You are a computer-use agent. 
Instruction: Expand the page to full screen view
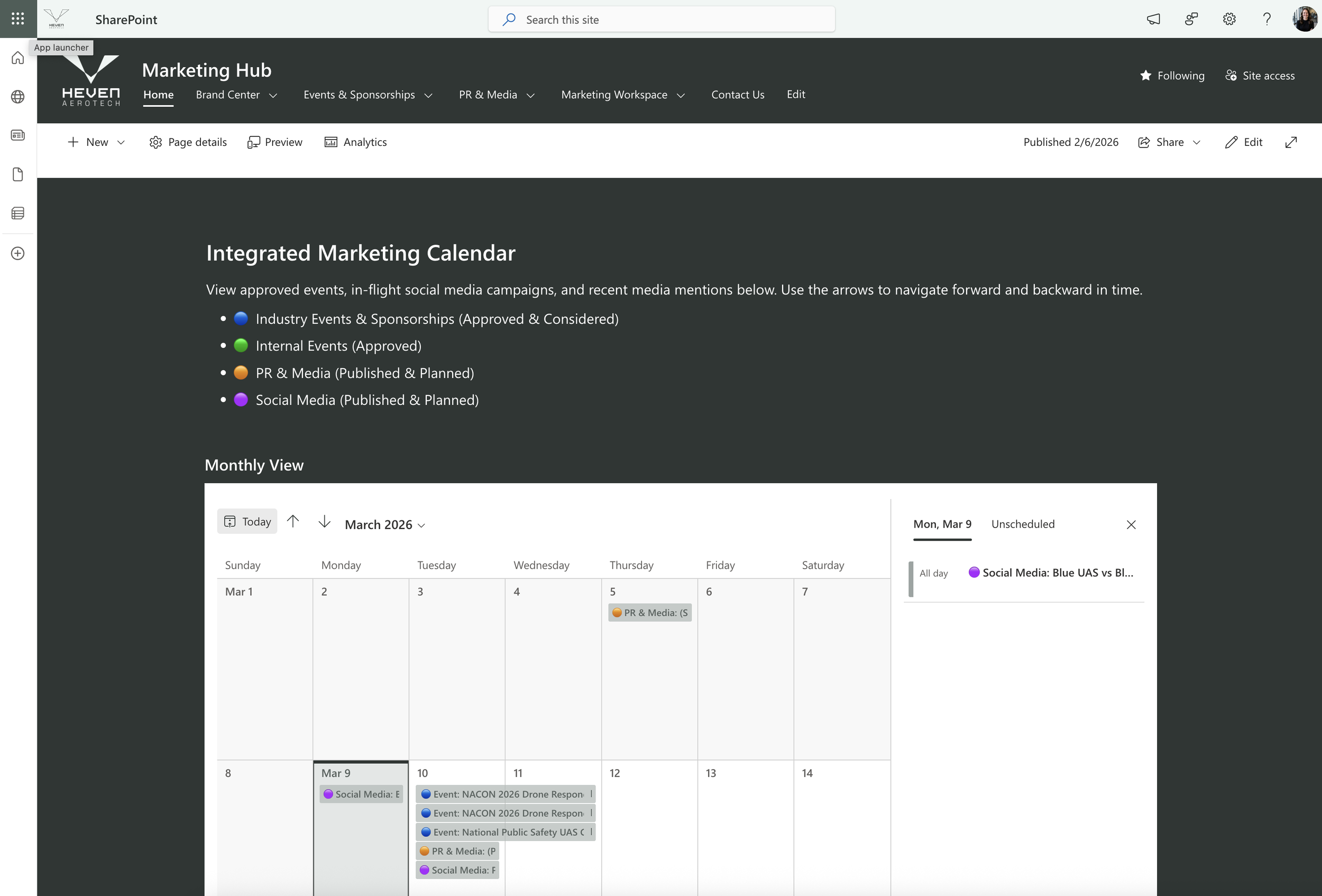tap(1291, 142)
